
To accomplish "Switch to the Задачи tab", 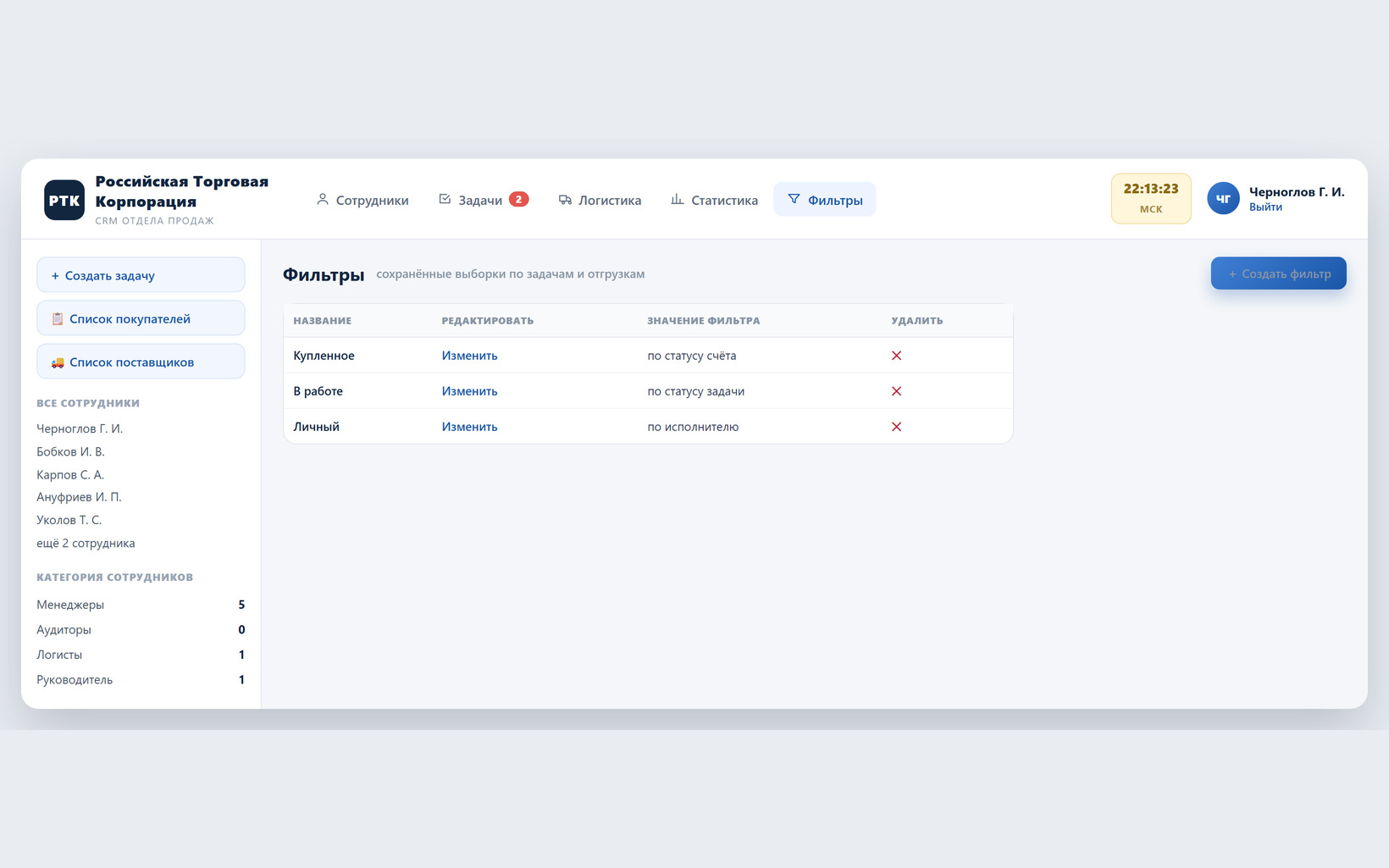I will coord(483,200).
